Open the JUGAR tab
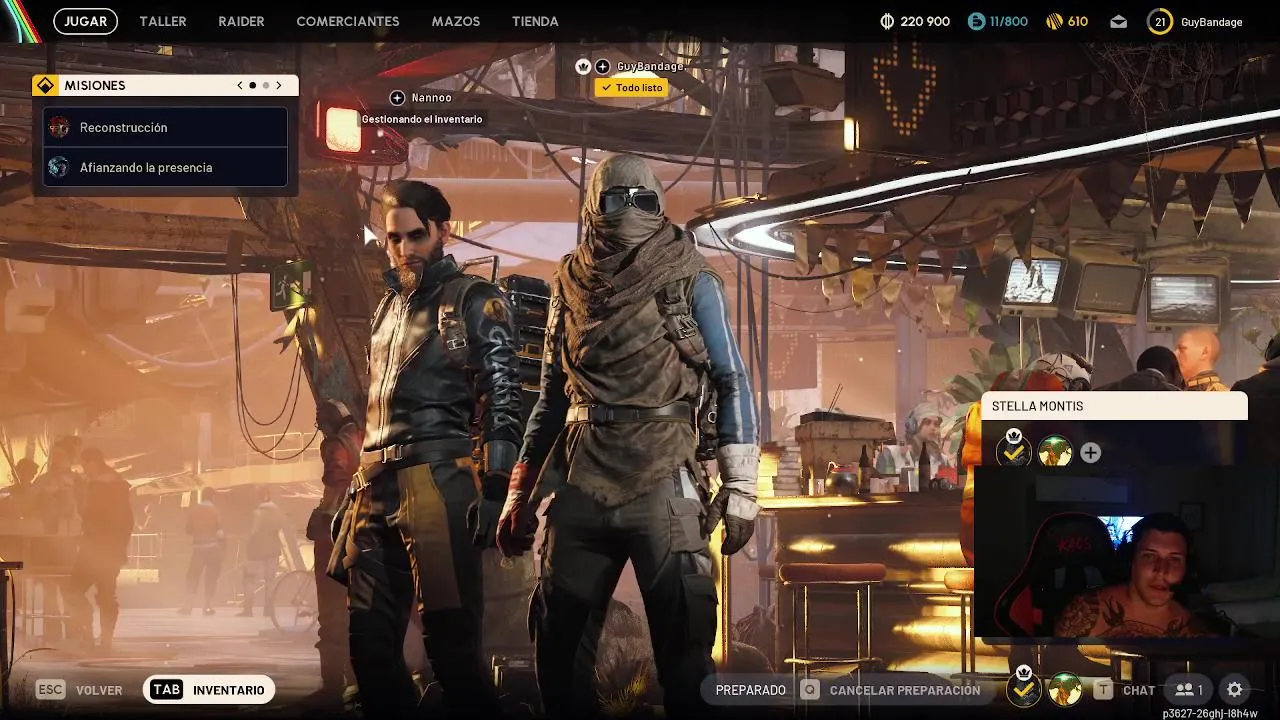The image size is (1280, 720). click(86, 21)
